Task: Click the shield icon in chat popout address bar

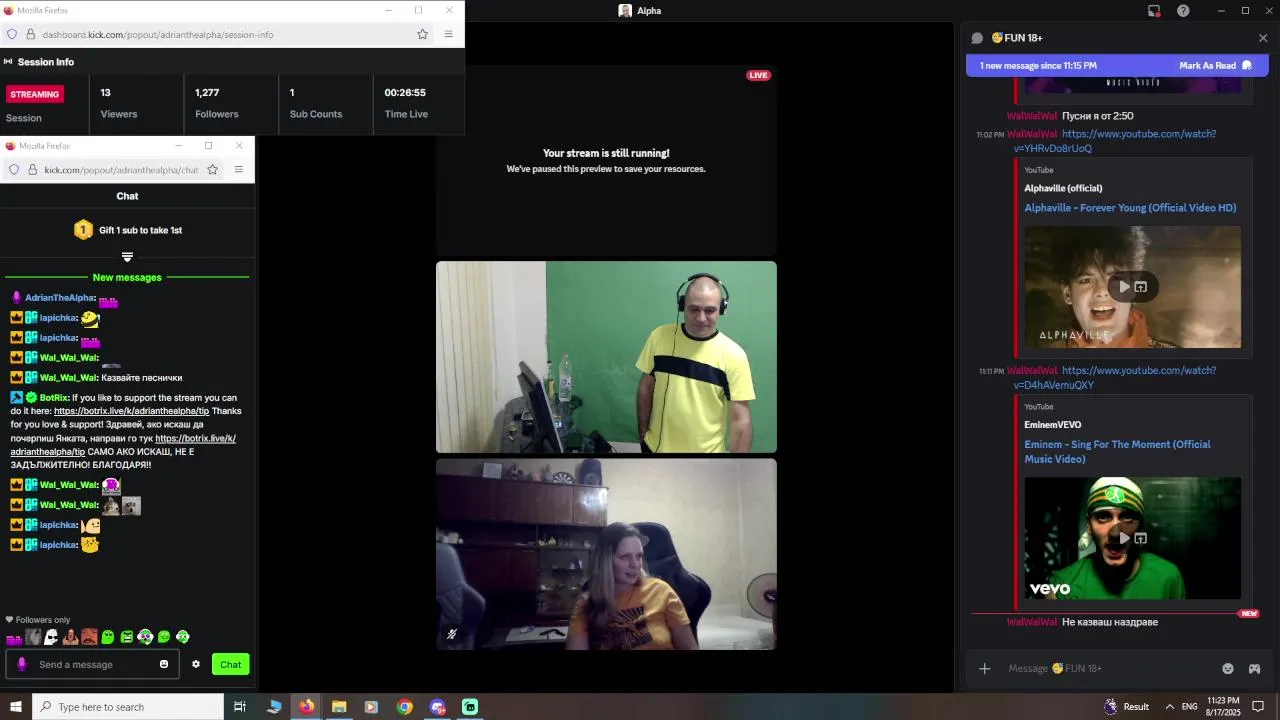Action: [x=13, y=169]
